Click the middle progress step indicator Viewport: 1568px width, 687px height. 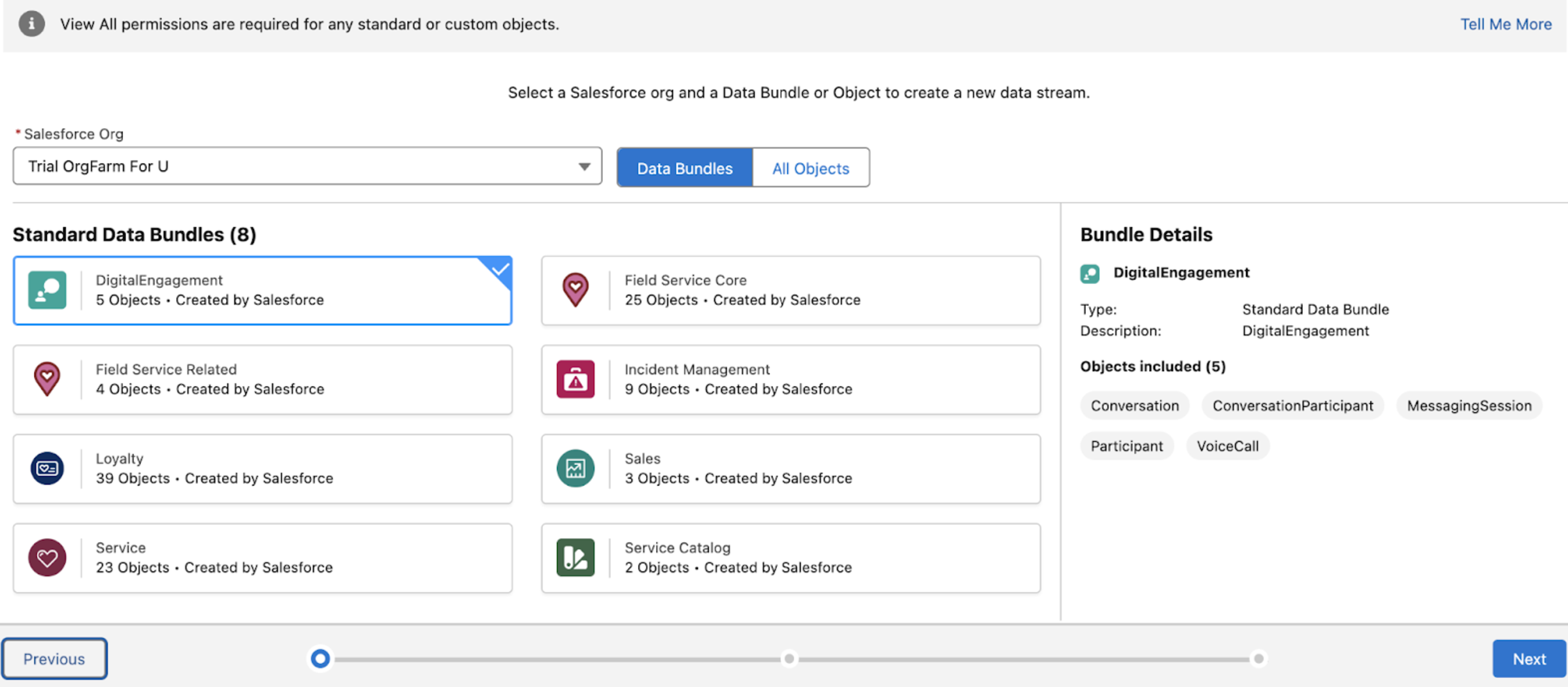click(789, 659)
